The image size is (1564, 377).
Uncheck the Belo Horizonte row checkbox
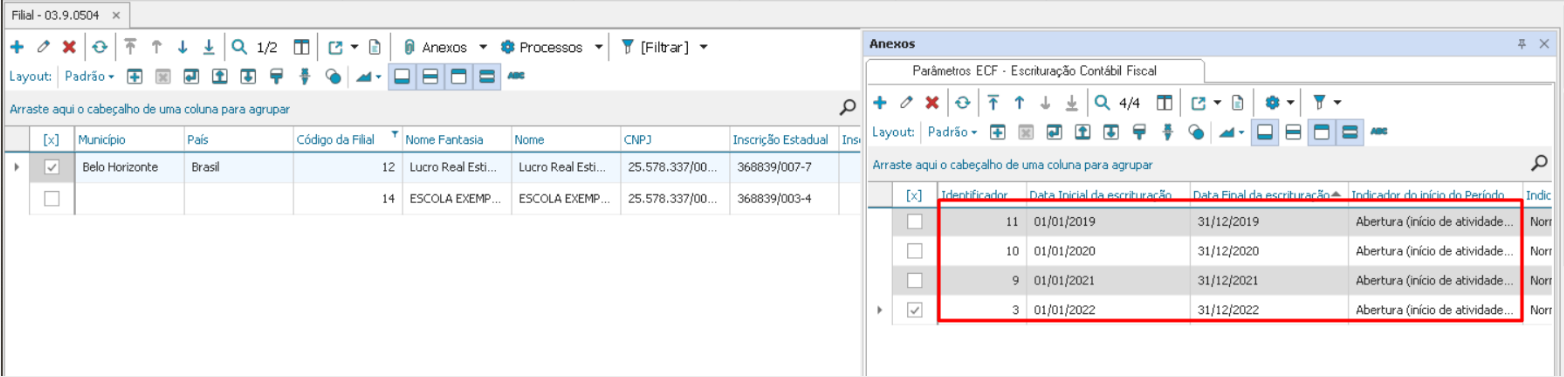point(52,168)
